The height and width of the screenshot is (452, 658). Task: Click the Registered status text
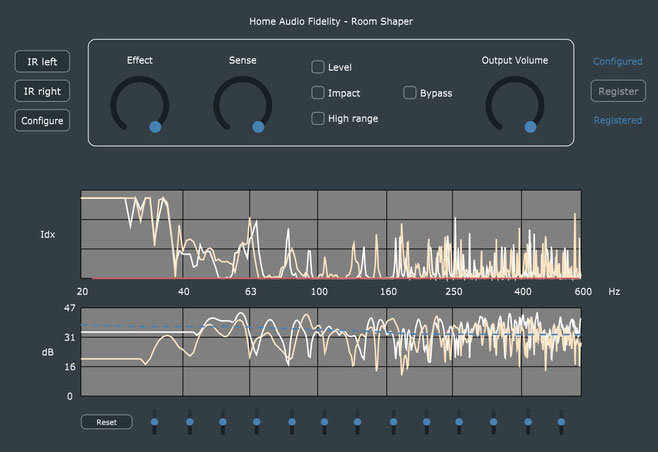(618, 120)
